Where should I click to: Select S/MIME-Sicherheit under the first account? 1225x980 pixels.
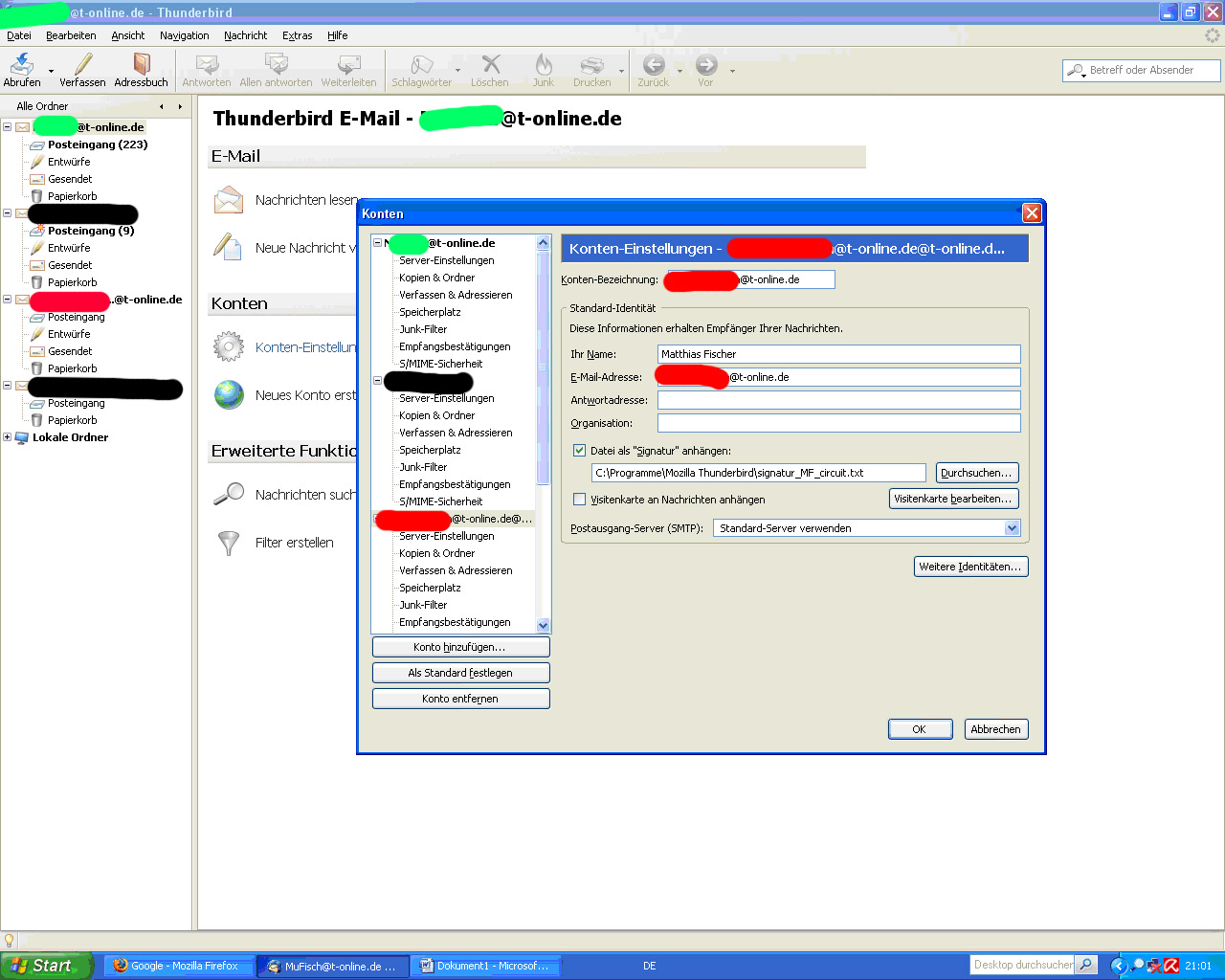441,364
